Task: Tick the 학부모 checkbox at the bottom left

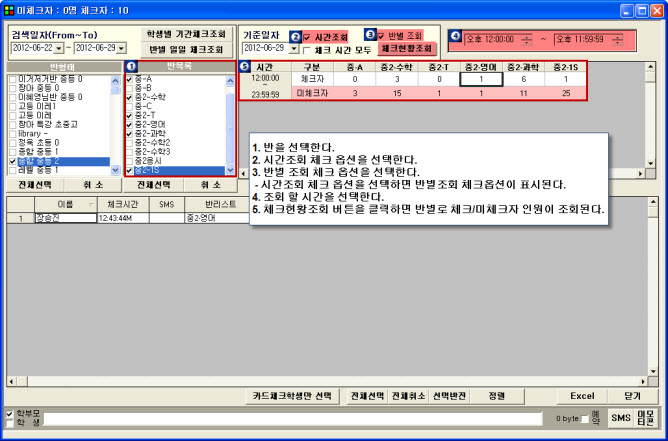Action: 10,412
